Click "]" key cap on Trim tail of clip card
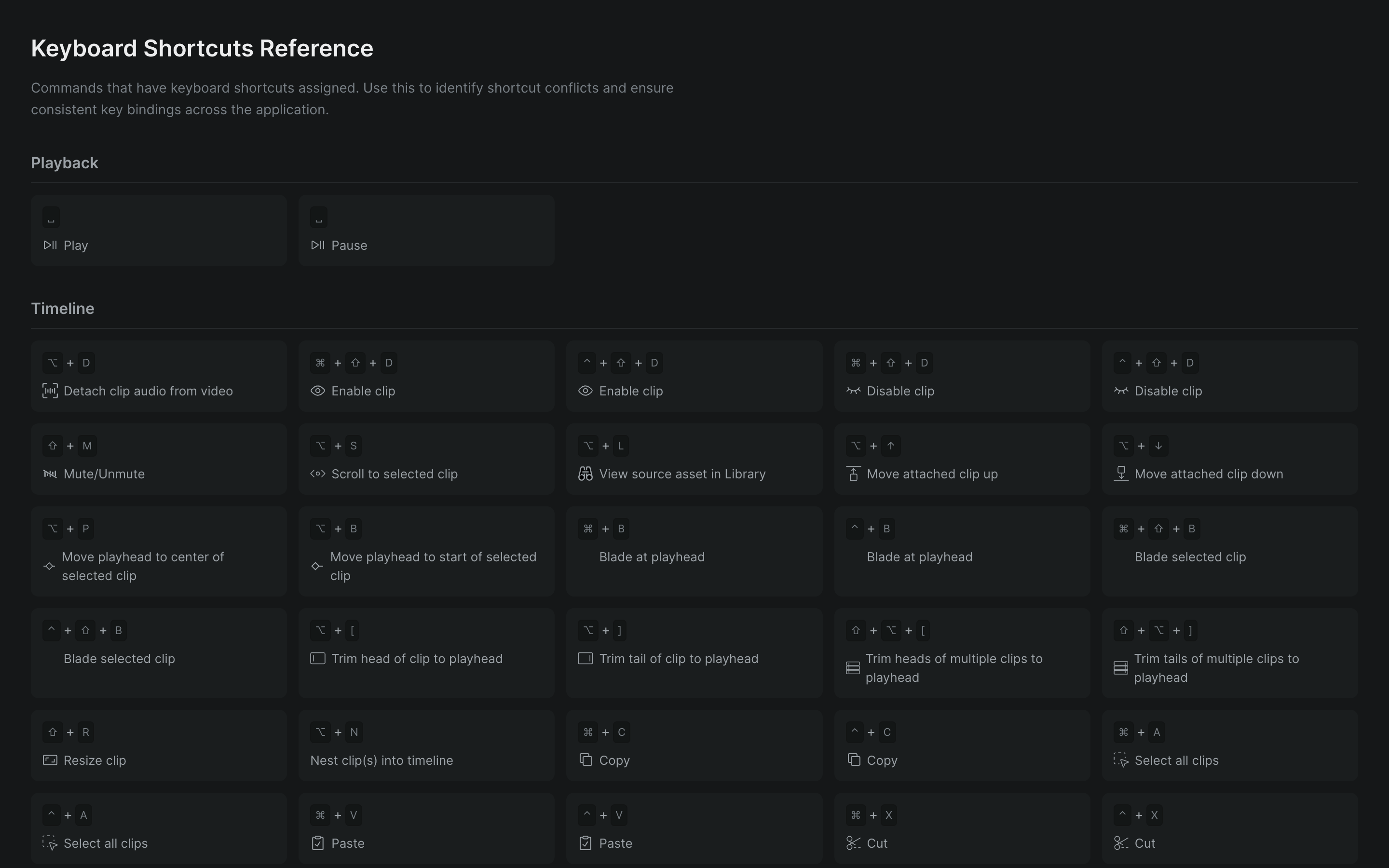 [620, 630]
